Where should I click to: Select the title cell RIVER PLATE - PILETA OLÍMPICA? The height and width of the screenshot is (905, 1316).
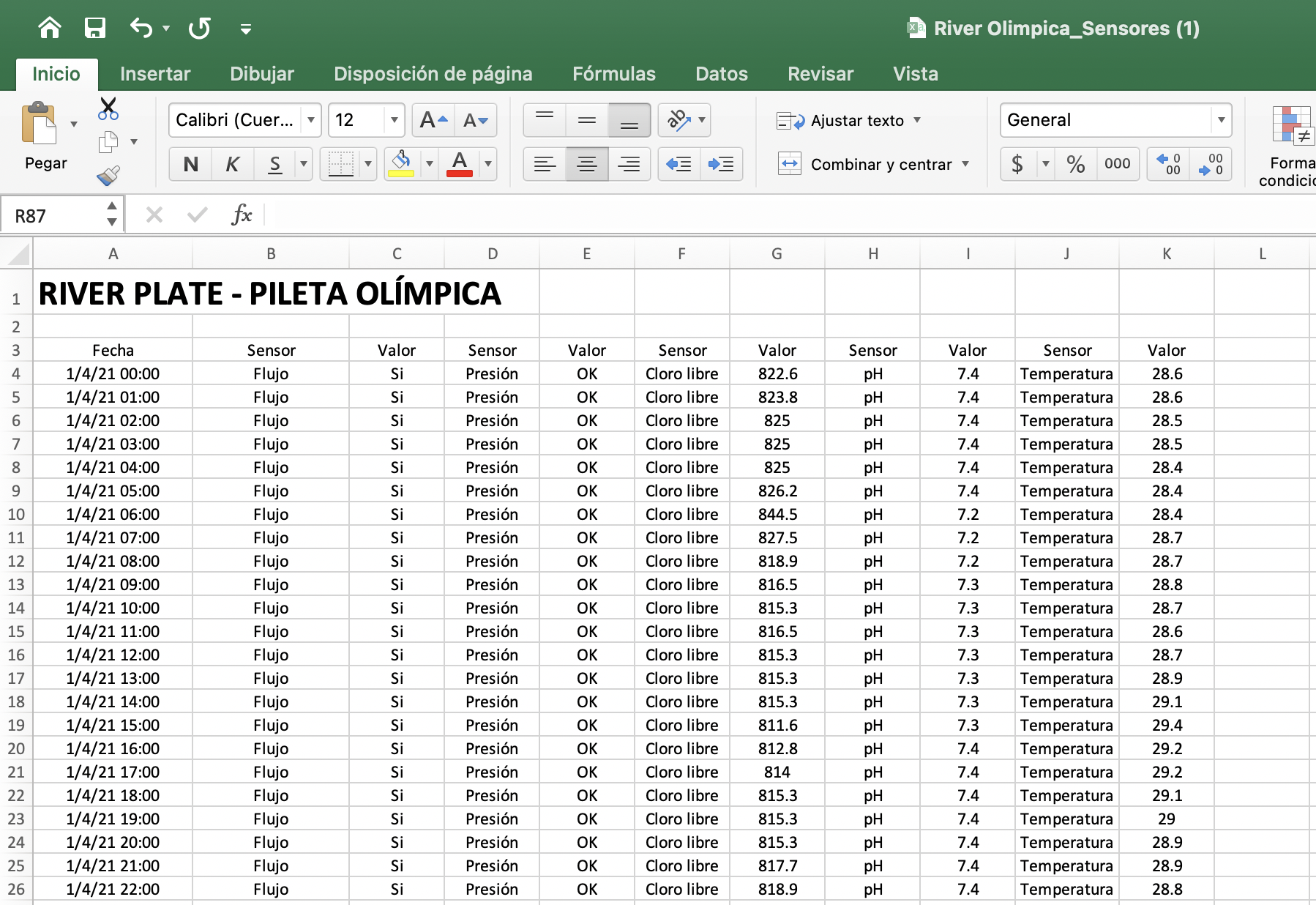point(269,294)
